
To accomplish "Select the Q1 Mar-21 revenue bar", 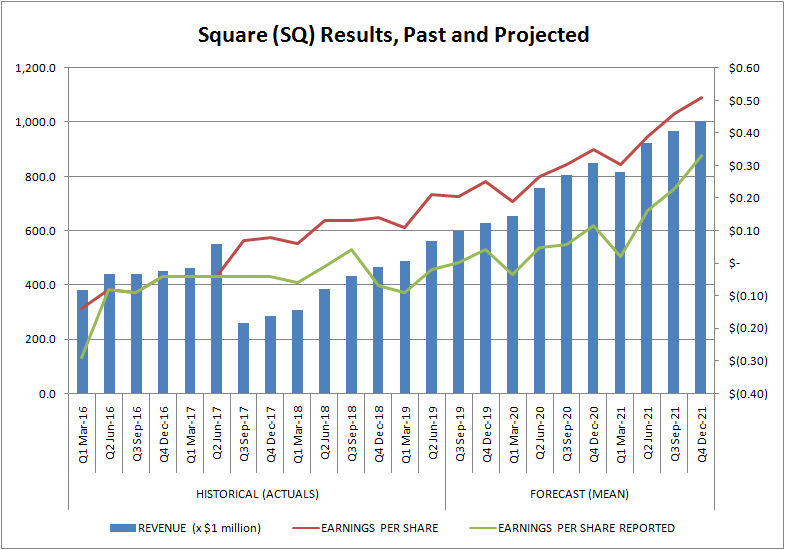I will (x=620, y=283).
